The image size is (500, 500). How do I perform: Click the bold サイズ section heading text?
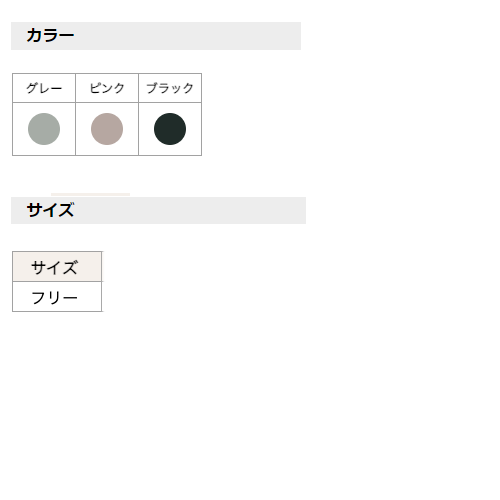tap(50, 210)
